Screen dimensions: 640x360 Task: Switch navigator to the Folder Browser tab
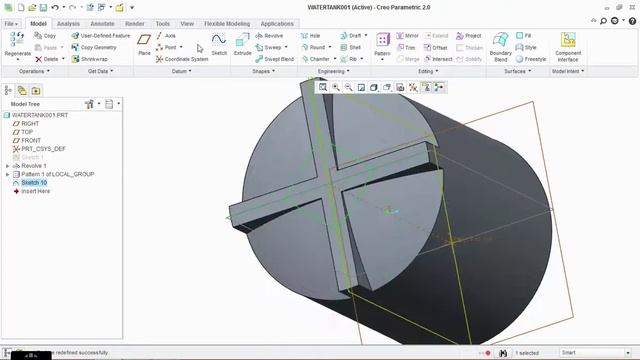pyautogui.click(x=22, y=90)
